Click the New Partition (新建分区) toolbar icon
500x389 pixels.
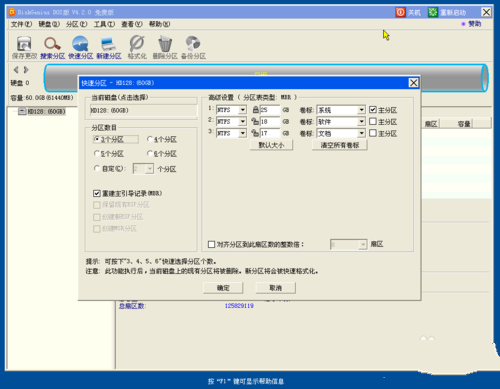(x=109, y=44)
